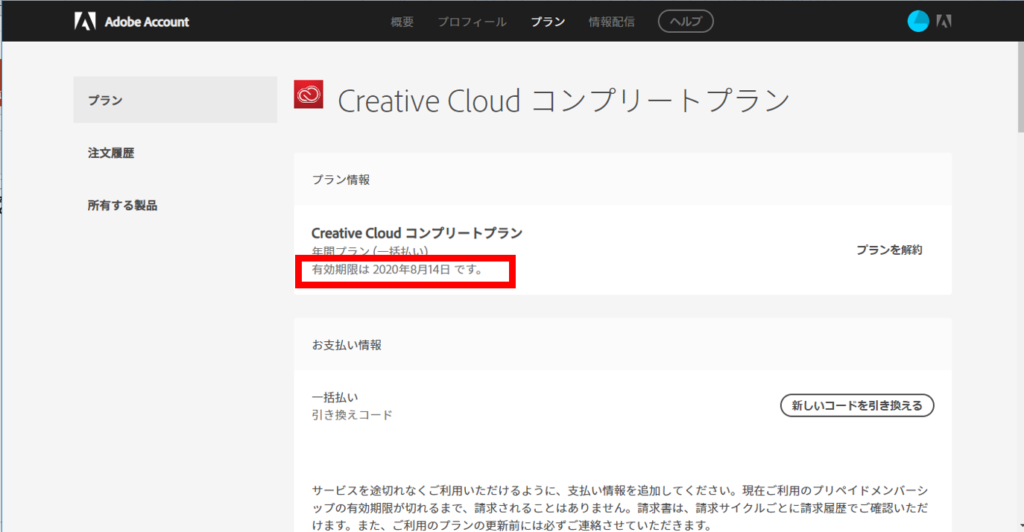1024x532 pixels.
Task: Switch to the プロフィール tab
Action: (472, 22)
